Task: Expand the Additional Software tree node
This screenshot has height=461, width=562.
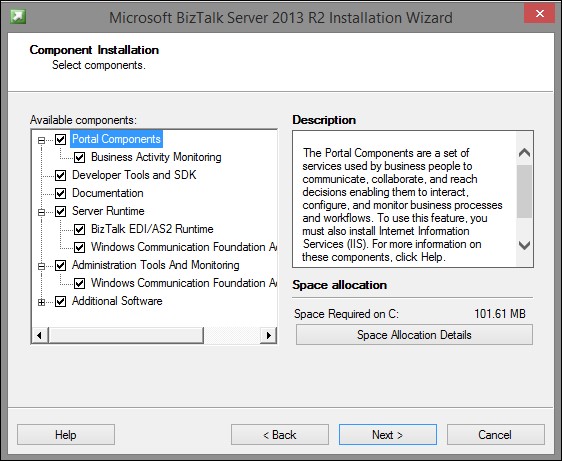Action: click(x=42, y=302)
